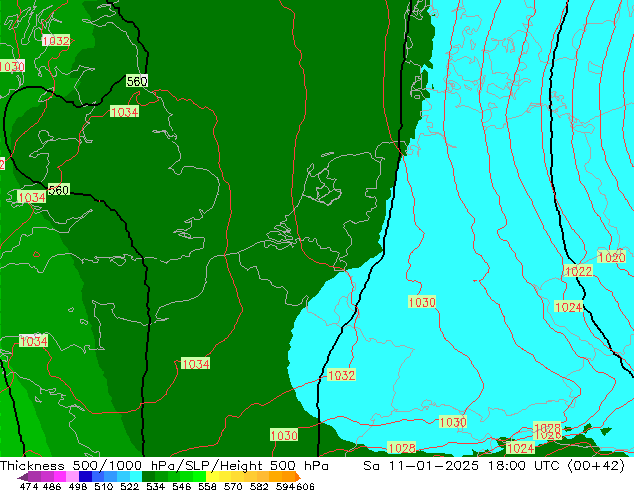
Task: Click the '510' legend scale value
Action: tap(104, 486)
